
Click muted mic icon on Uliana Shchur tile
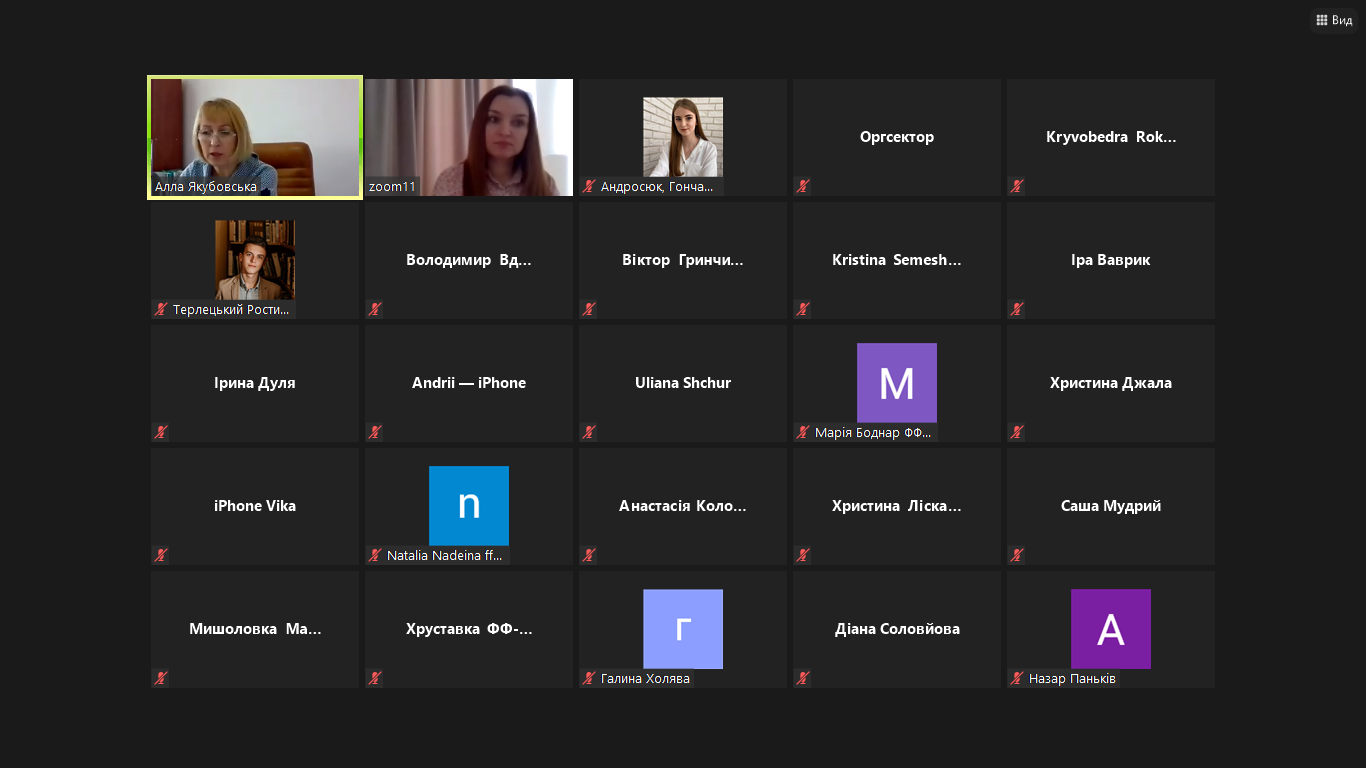click(588, 432)
